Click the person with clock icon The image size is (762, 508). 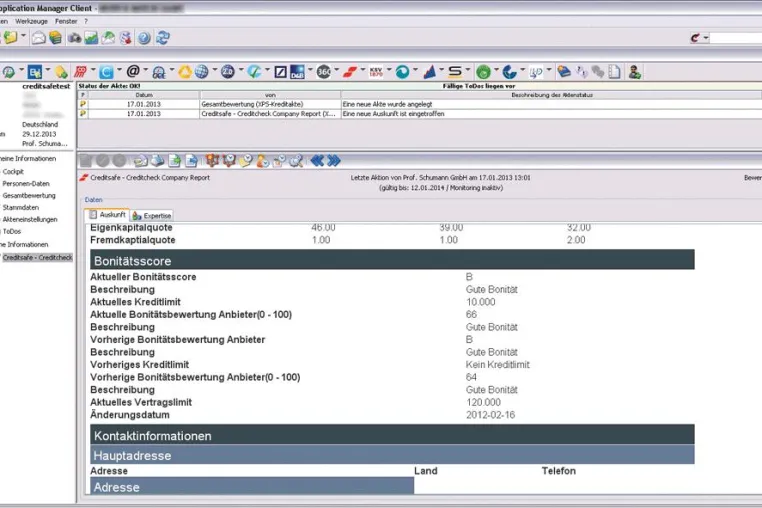coord(262,160)
